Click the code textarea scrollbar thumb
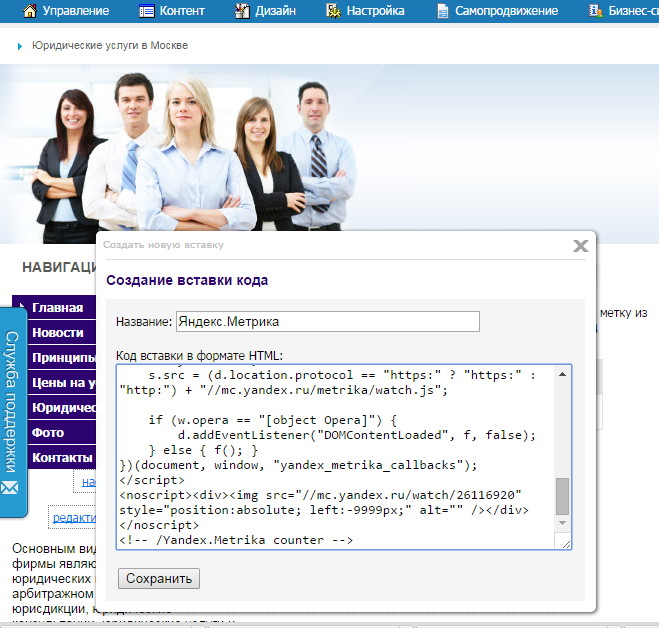Image resolution: width=659 pixels, height=628 pixels. [562, 495]
